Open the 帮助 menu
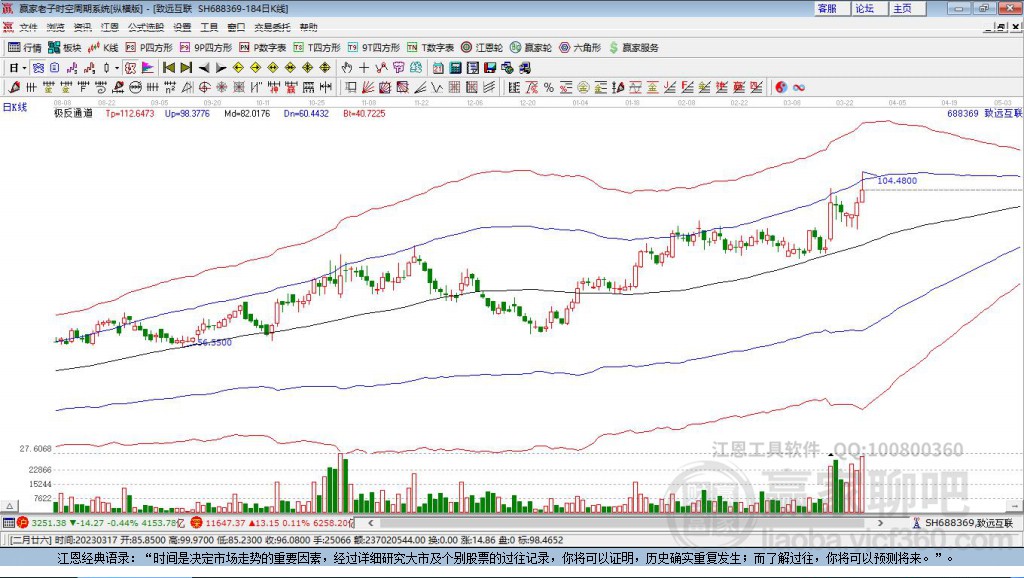This screenshot has width=1024, height=578. (308, 27)
